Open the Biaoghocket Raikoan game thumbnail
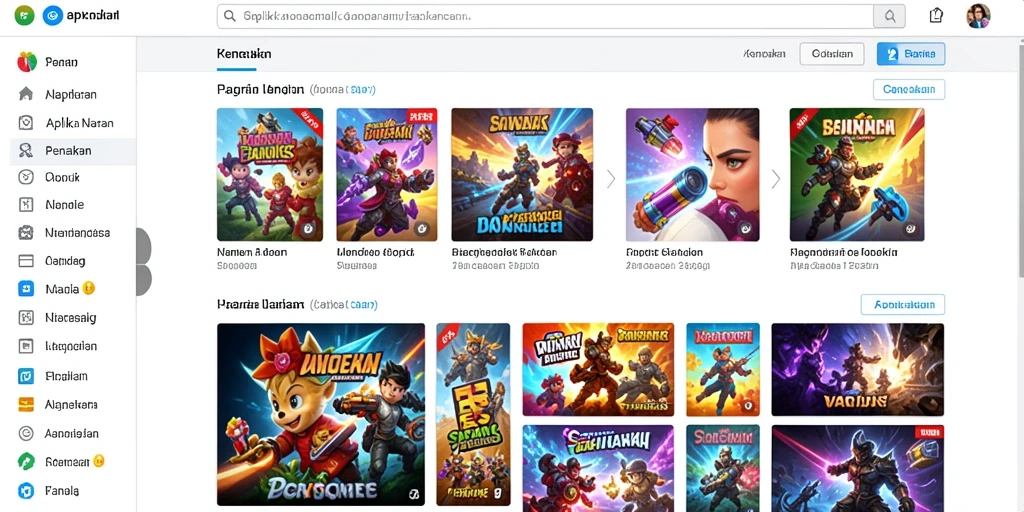 pyautogui.click(x=522, y=175)
